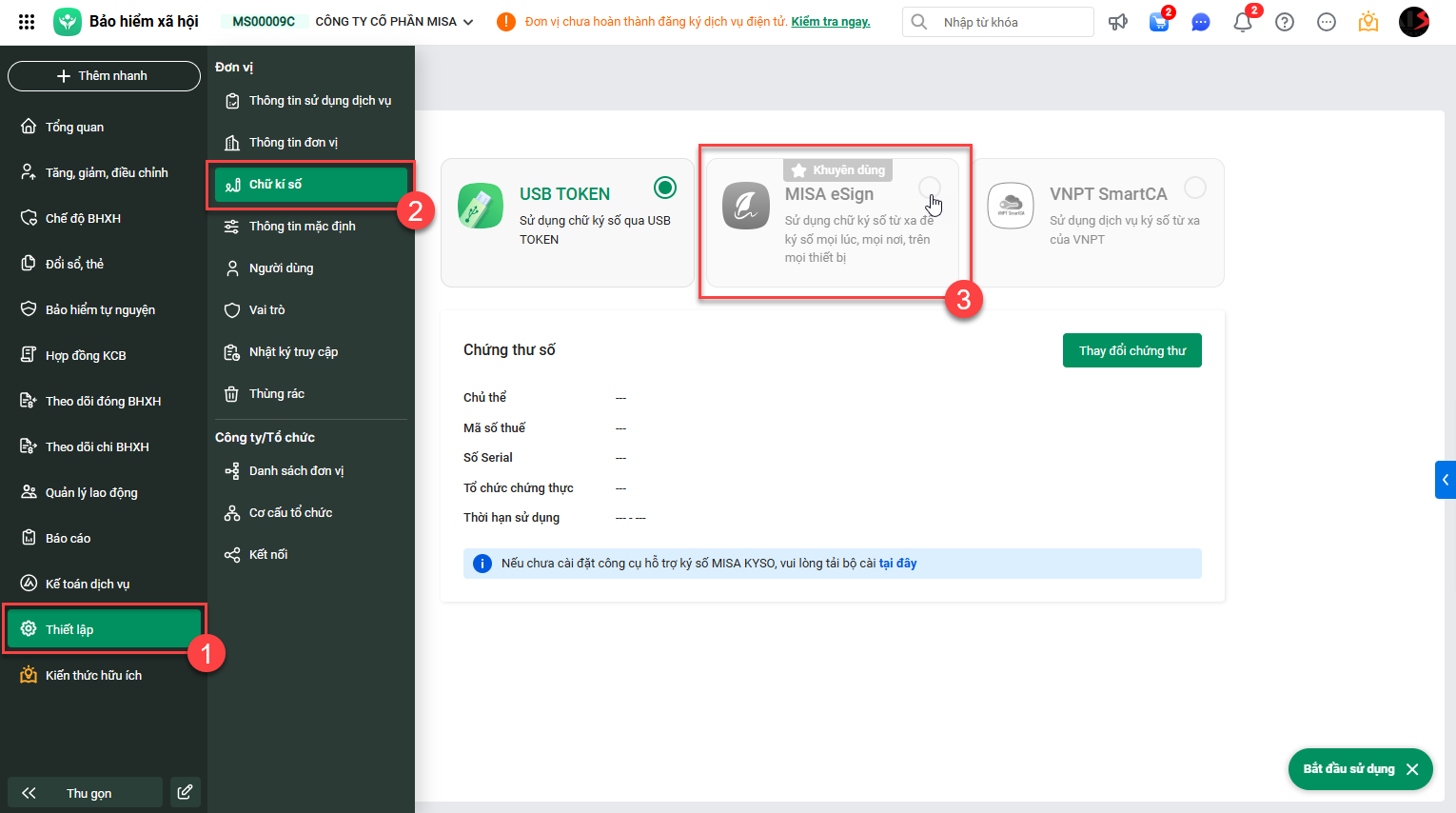The width and height of the screenshot is (1456, 813).
Task: Open the notifications bell
Action: click(1243, 22)
